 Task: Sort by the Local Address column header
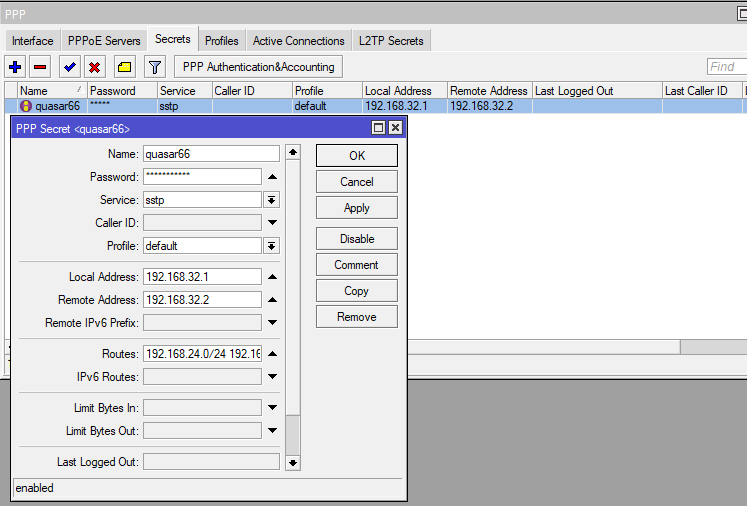click(x=405, y=91)
